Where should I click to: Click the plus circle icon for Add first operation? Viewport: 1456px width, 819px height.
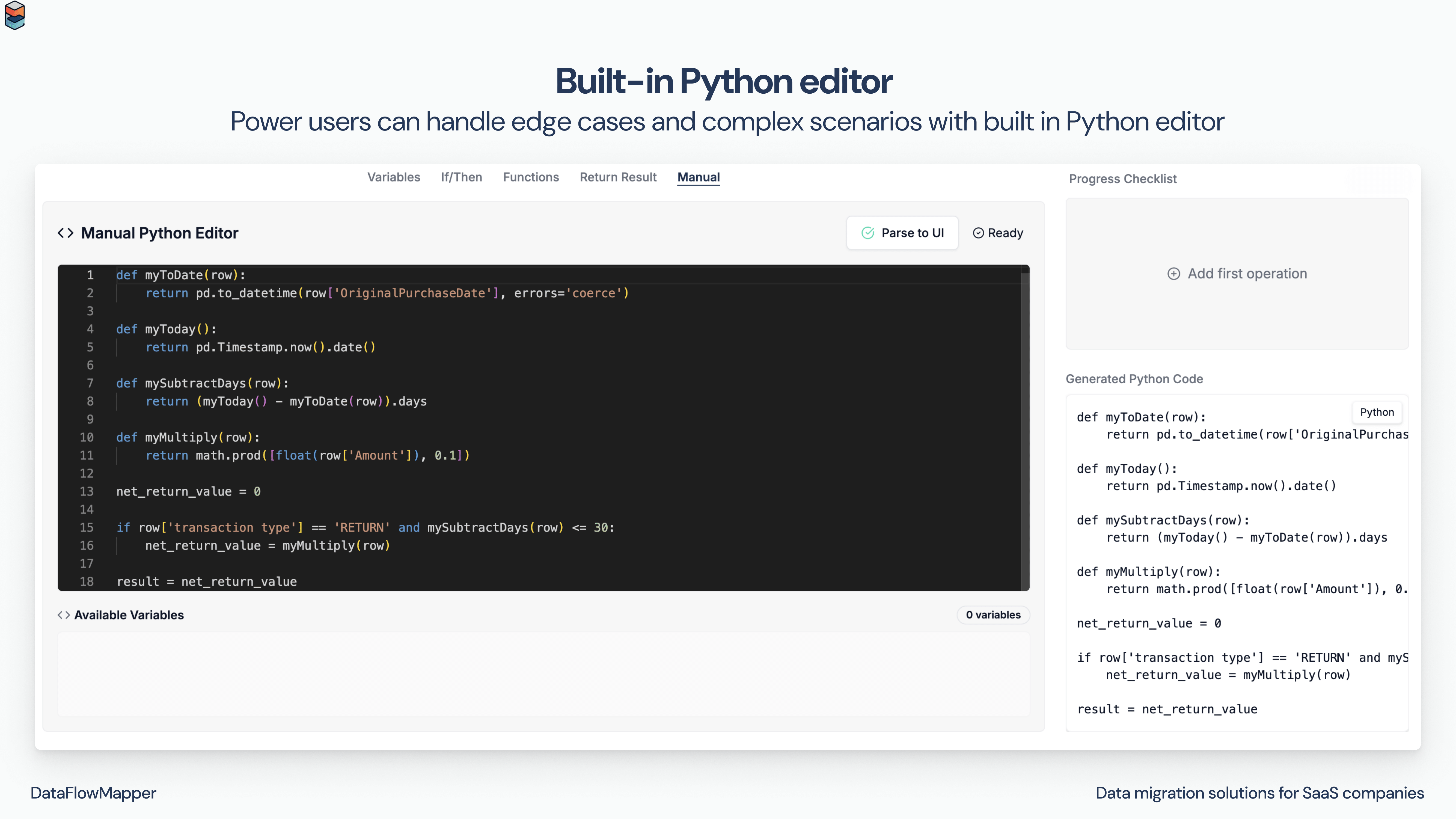(x=1174, y=274)
